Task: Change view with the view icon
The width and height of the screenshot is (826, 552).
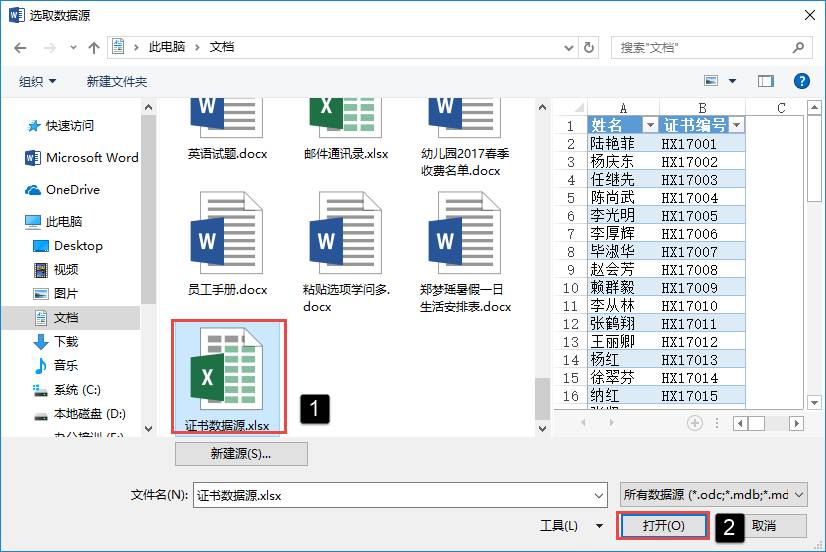Action: click(x=711, y=81)
